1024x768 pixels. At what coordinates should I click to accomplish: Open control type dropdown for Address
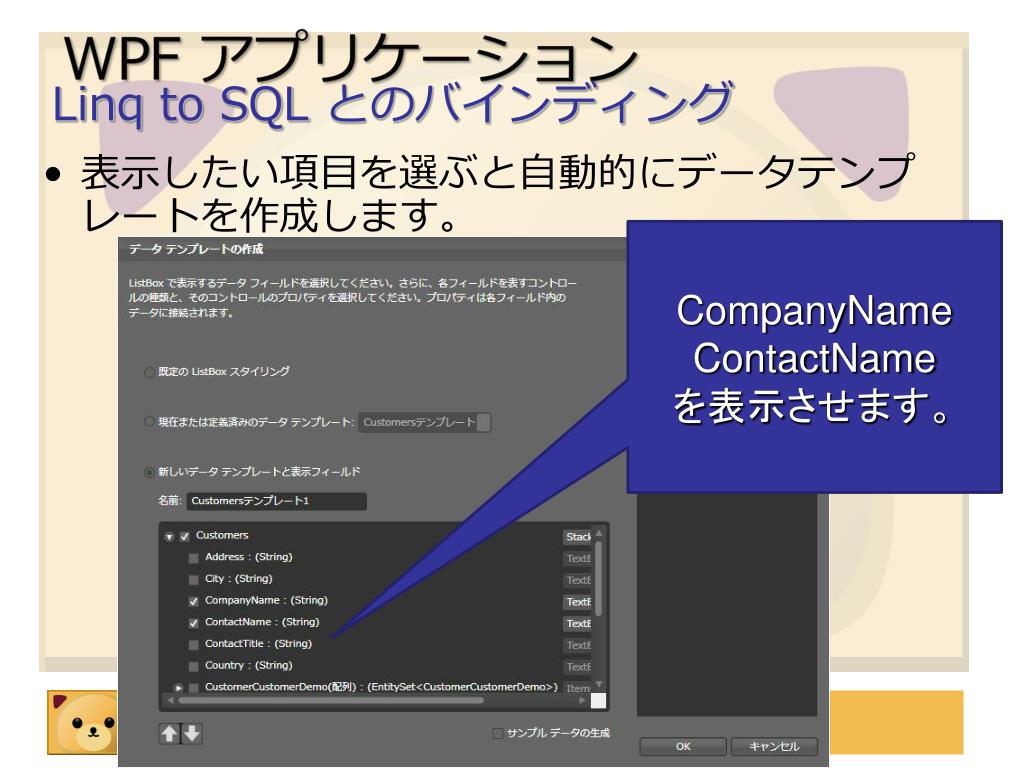[577, 558]
